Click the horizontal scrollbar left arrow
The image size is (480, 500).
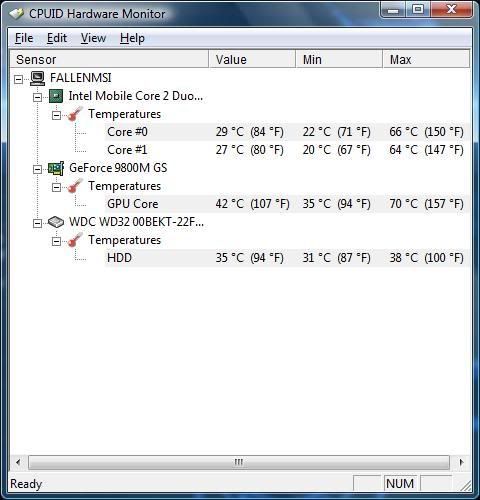[x=18, y=462]
